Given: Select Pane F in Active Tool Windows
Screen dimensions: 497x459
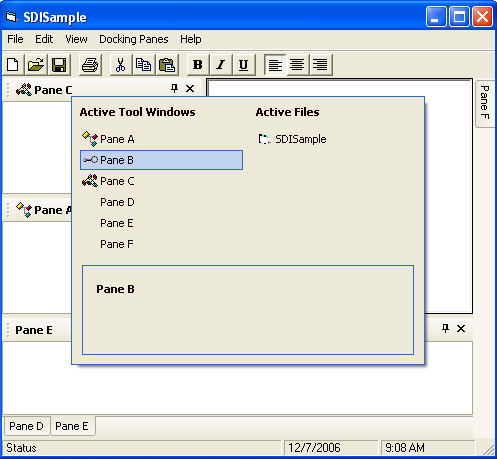Looking at the screenshot, I should [x=161, y=244].
